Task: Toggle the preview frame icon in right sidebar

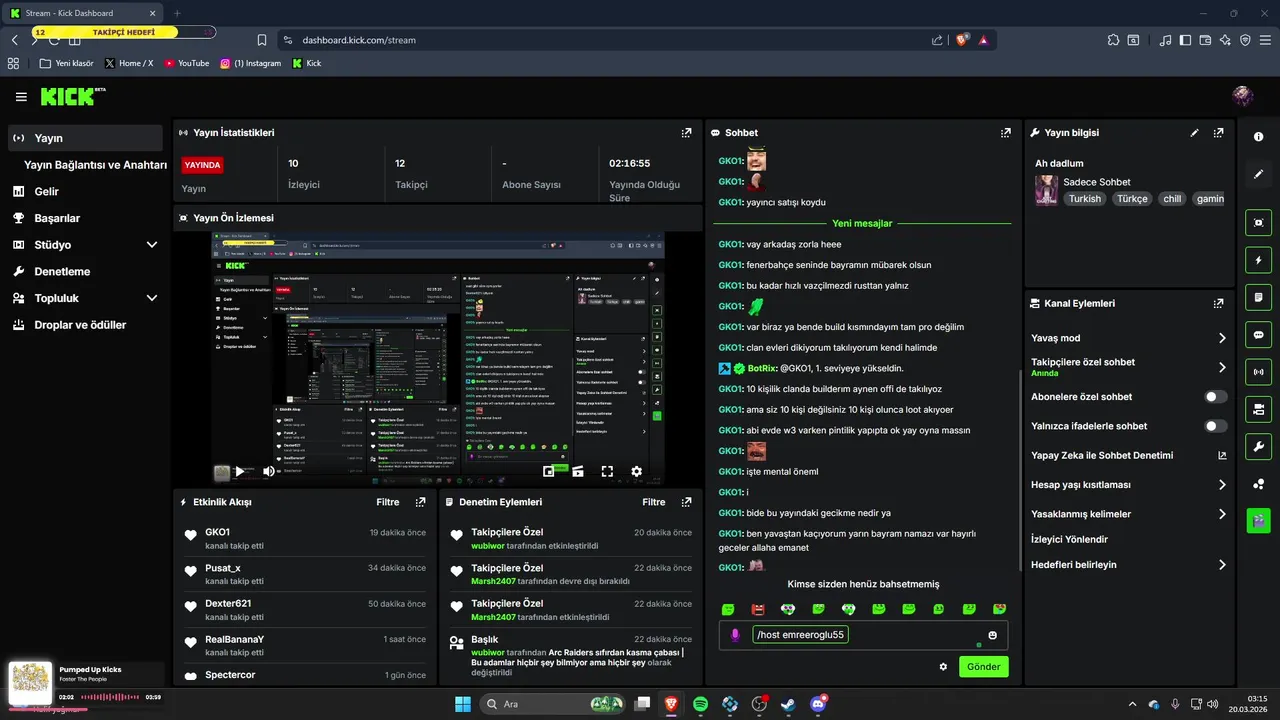Action: 1258,223
